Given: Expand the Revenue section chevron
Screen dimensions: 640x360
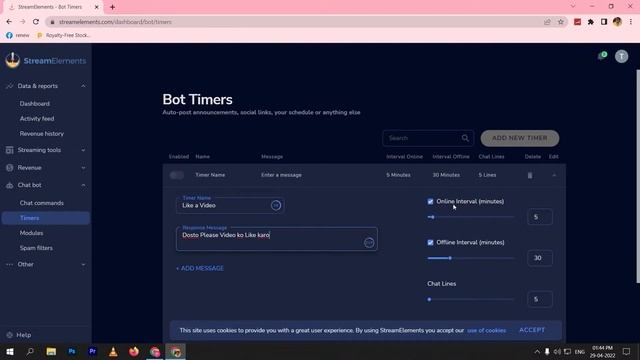Looking at the screenshot, I should pyautogui.click(x=83, y=168).
